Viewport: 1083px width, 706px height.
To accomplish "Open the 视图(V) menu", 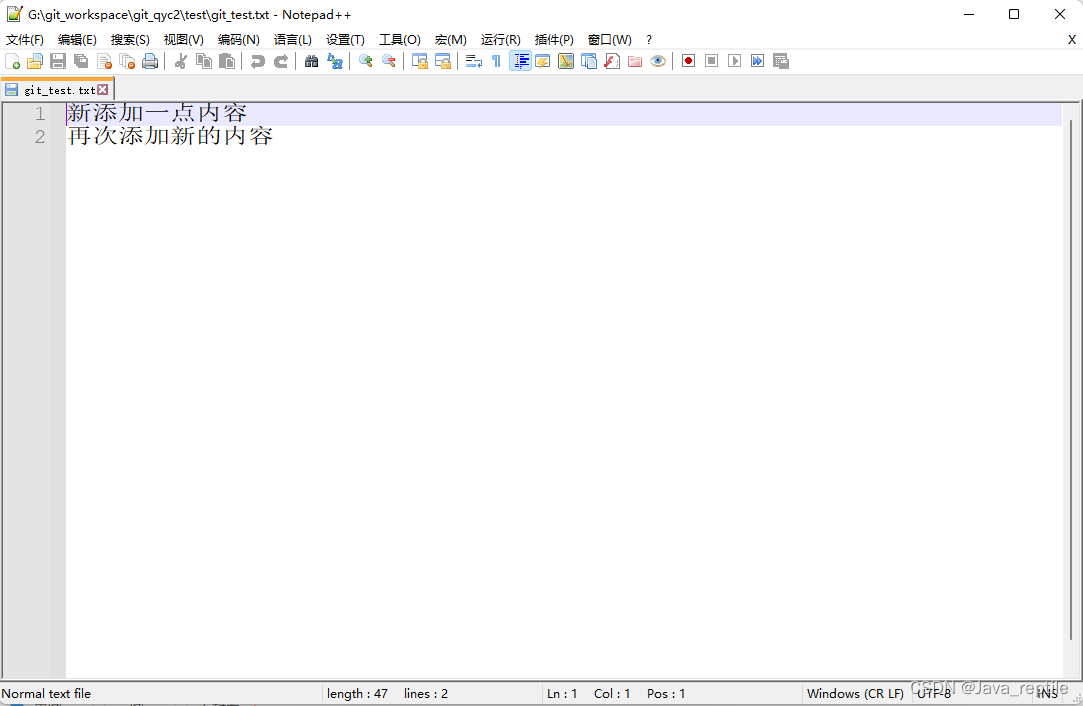I will [184, 40].
